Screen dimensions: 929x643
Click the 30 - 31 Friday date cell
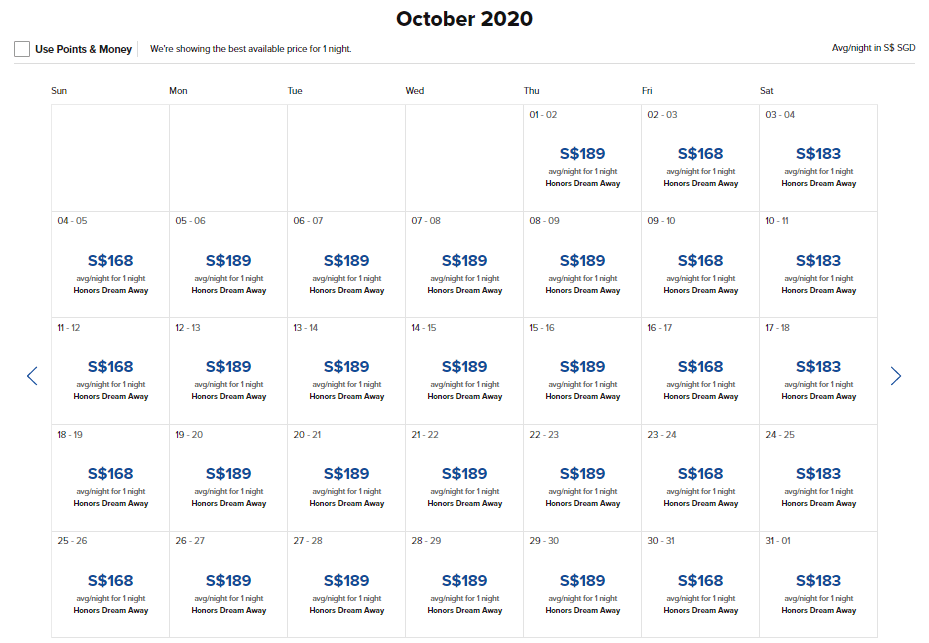point(700,585)
